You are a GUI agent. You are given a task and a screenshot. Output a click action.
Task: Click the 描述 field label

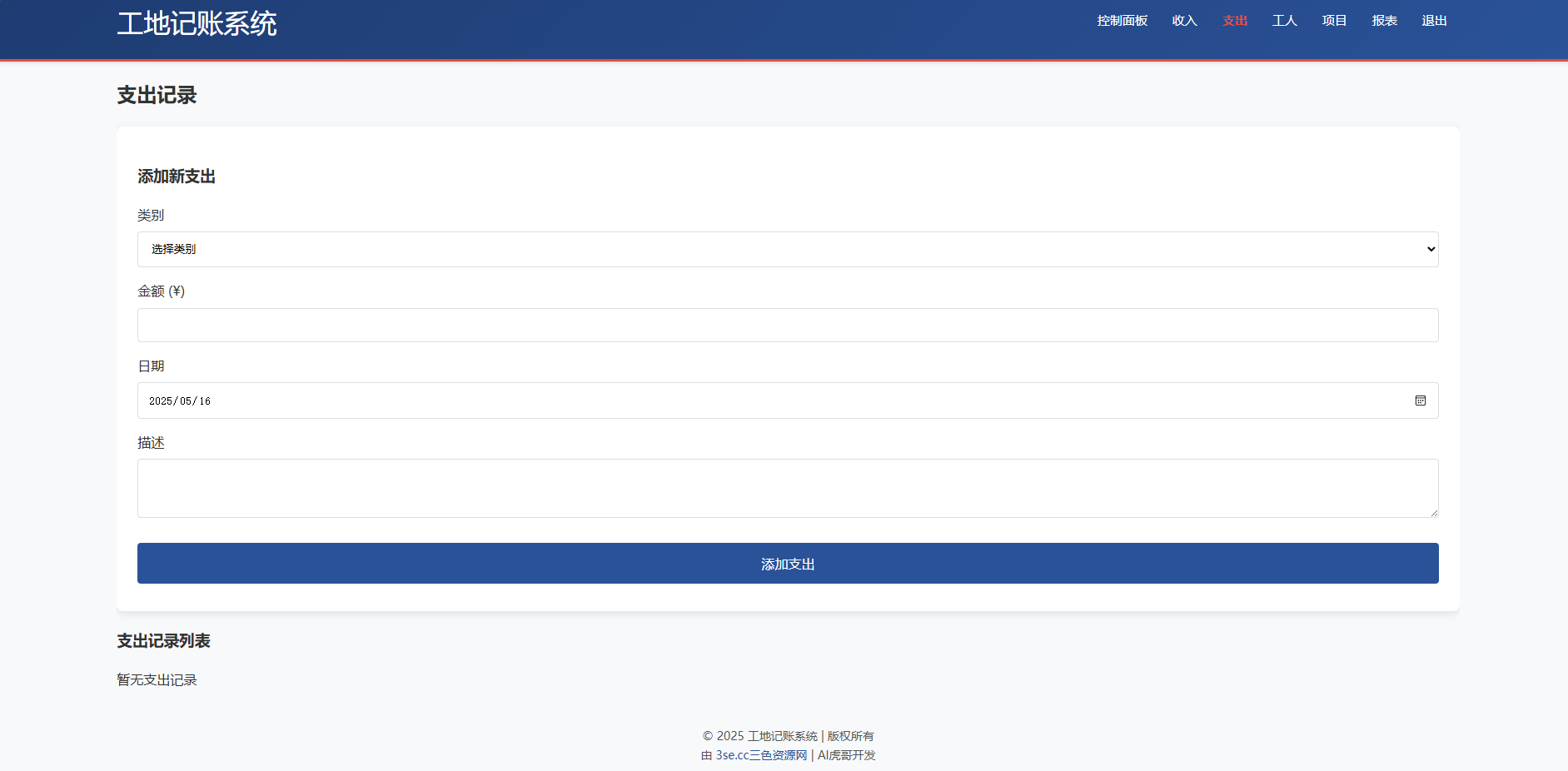(151, 443)
